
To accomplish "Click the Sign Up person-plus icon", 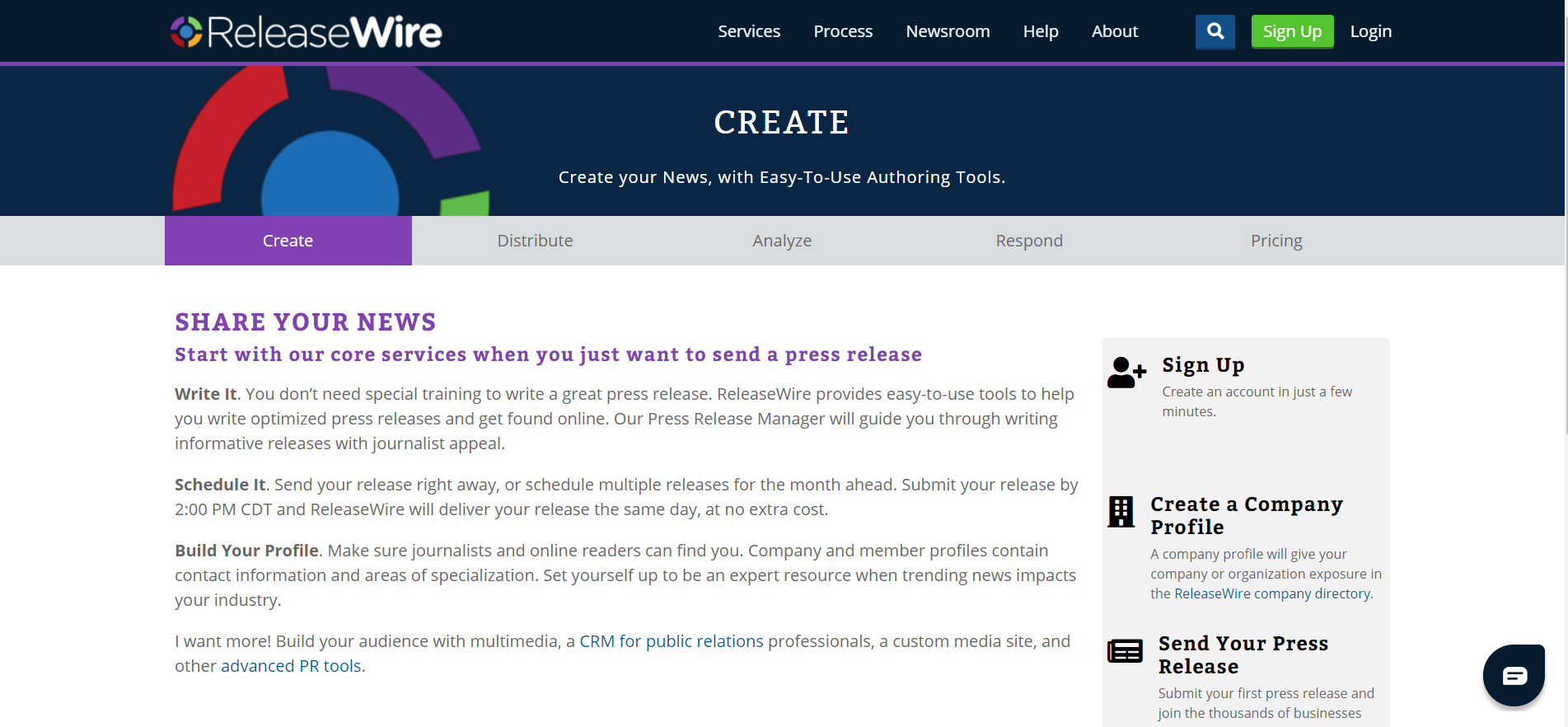I will pyautogui.click(x=1126, y=373).
